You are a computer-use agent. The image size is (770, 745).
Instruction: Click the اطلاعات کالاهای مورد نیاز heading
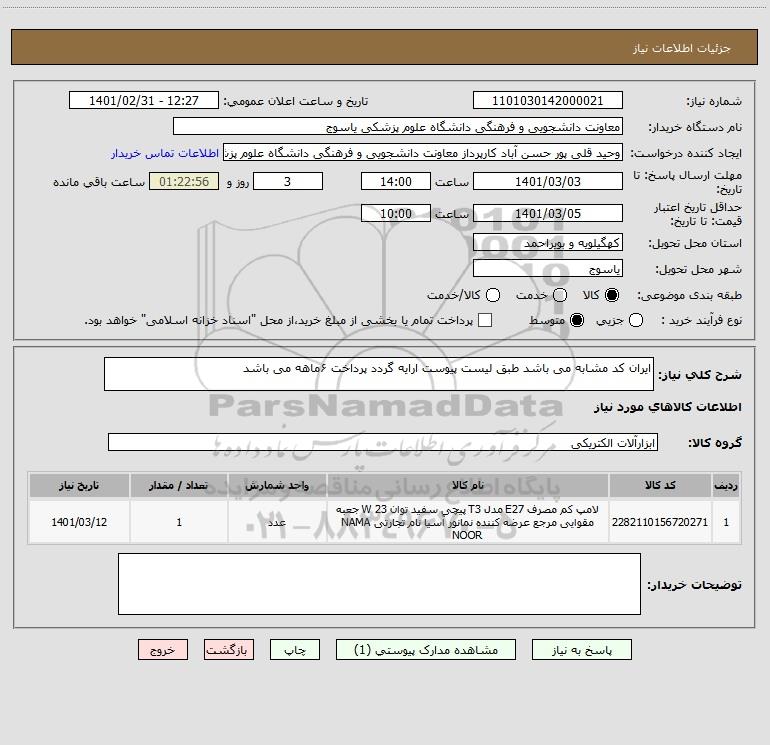pyautogui.click(x=668, y=407)
